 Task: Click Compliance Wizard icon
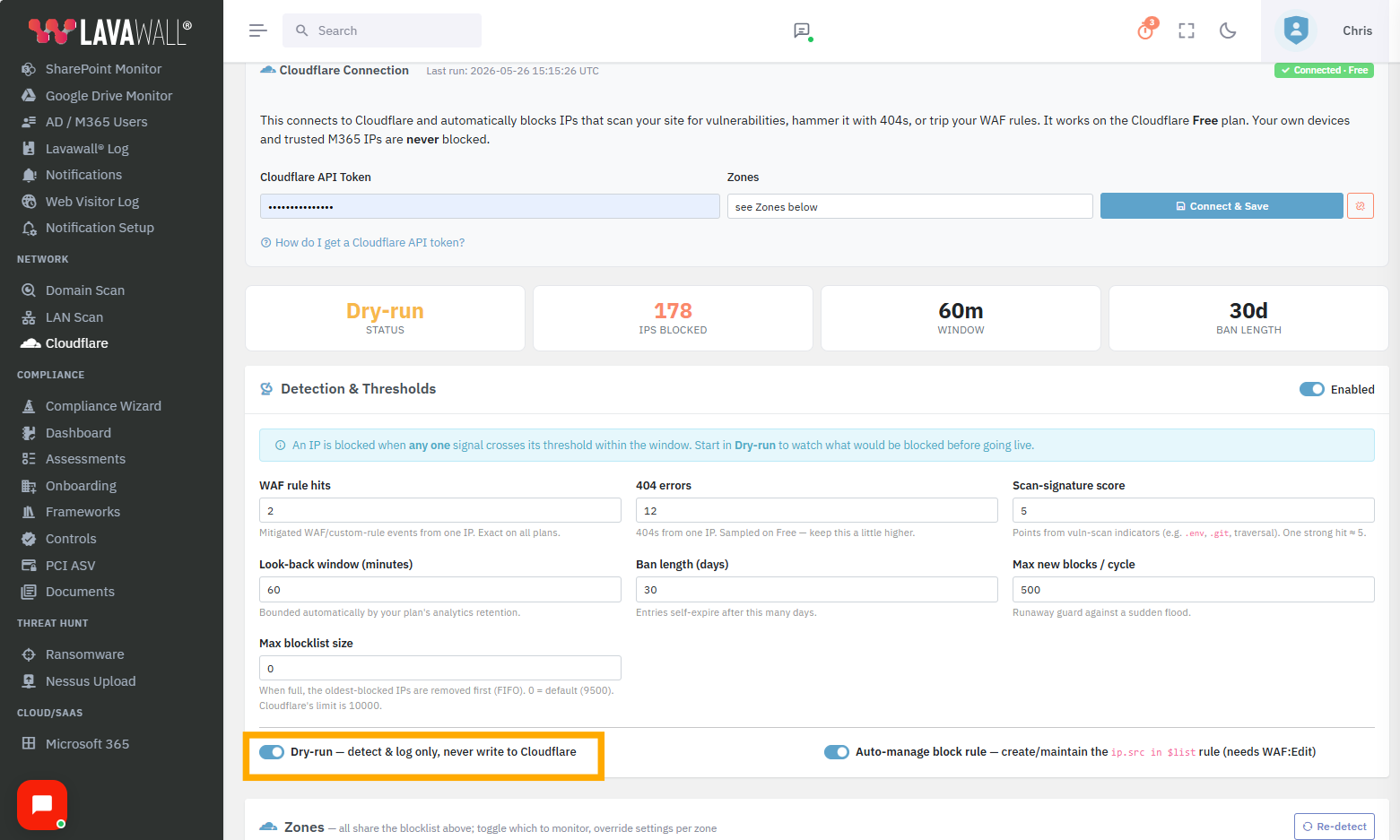pos(29,406)
